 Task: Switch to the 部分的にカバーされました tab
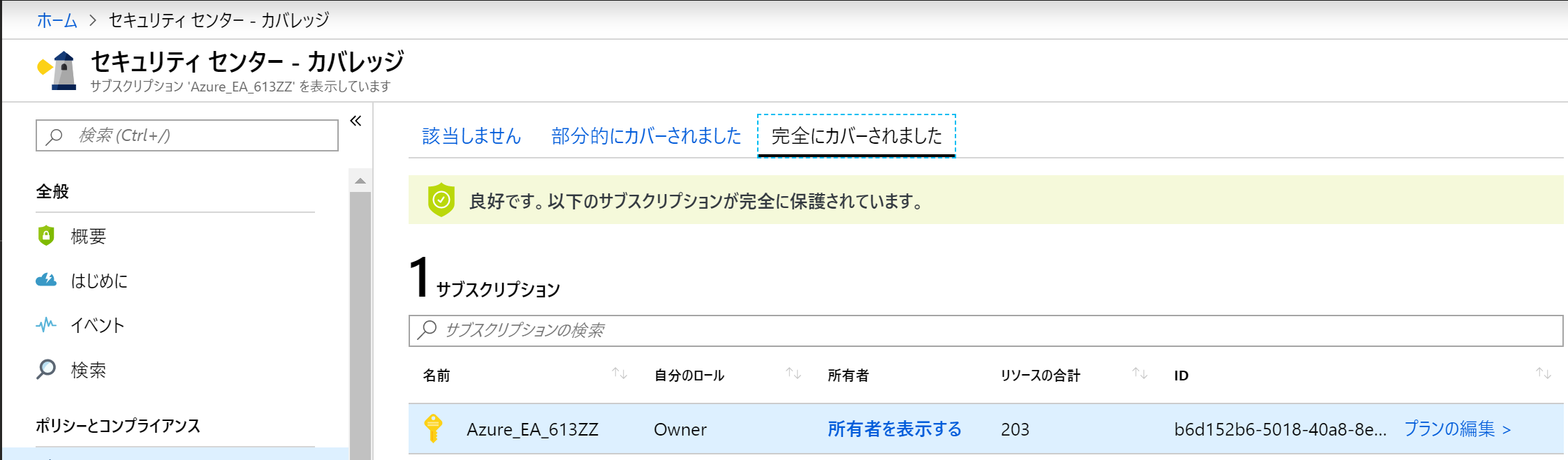coord(646,135)
